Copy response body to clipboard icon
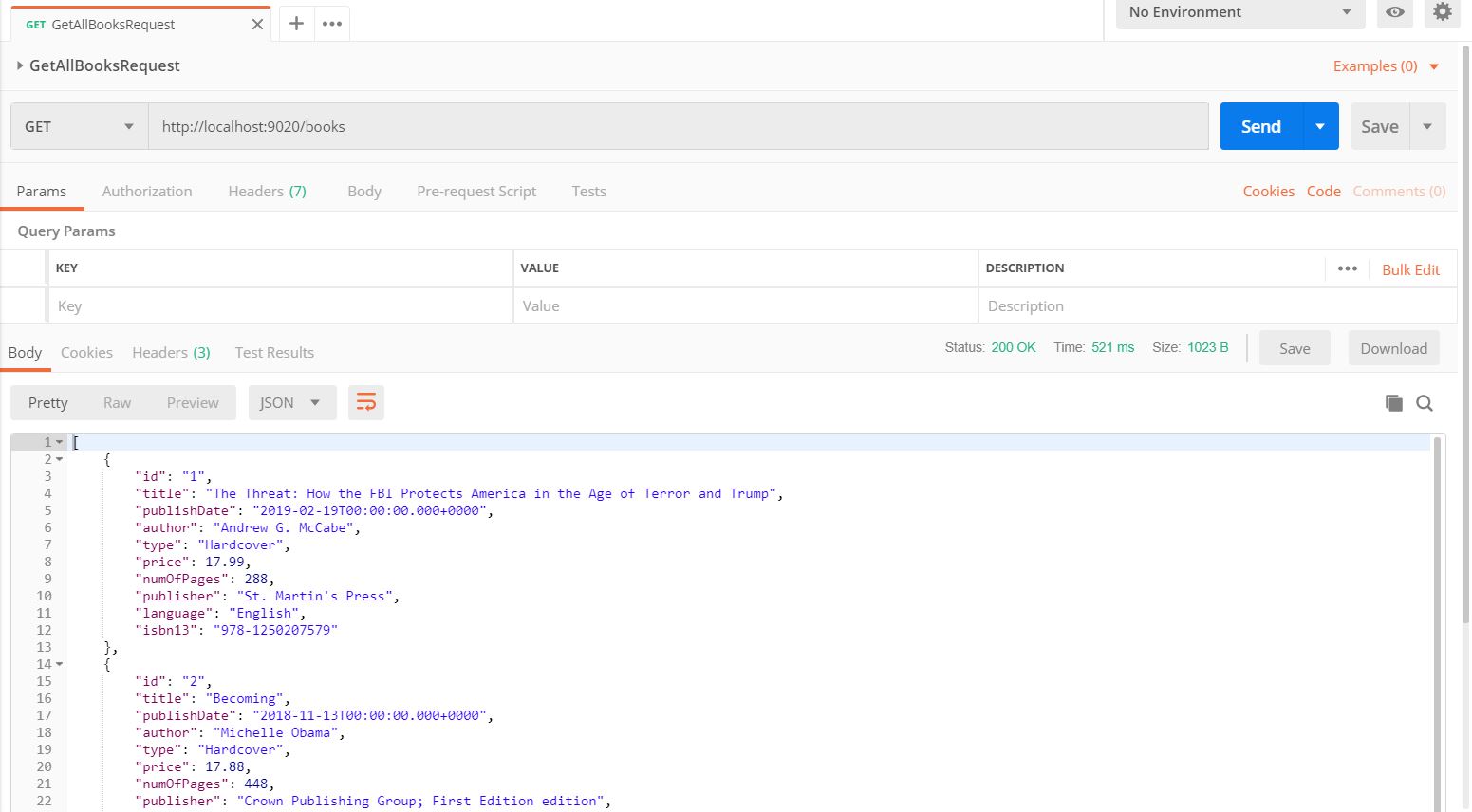Viewport: 1472px width, 812px height. (x=1393, y=403)
